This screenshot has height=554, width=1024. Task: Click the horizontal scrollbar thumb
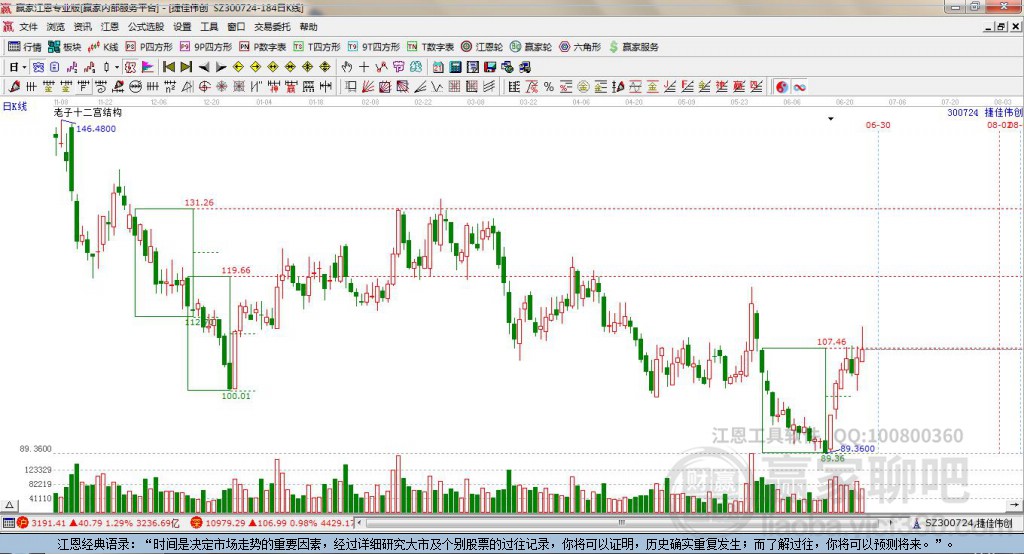[621, 523]
